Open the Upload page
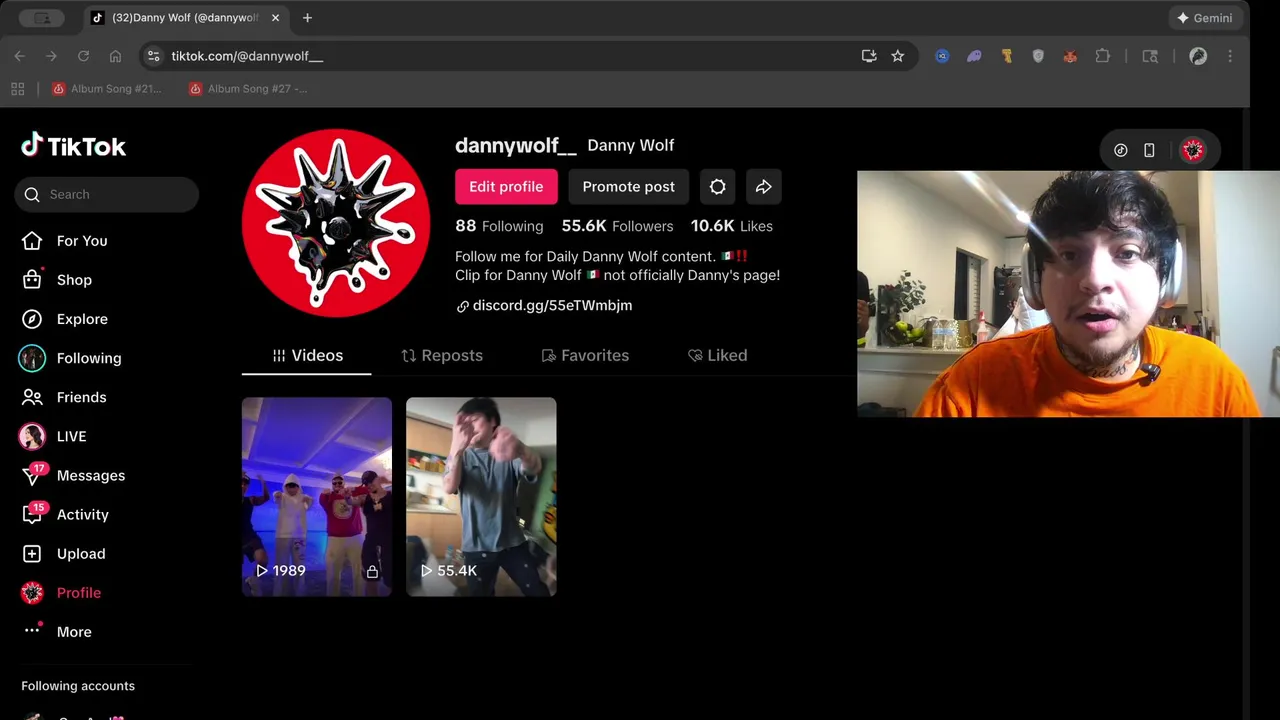Image resolution: width=1280 pixels, height=720 pixels. (63, 553)
